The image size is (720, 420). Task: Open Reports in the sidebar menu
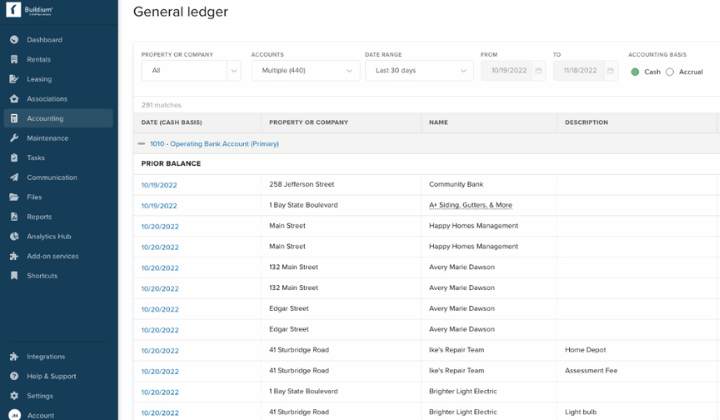pos(39,217)
